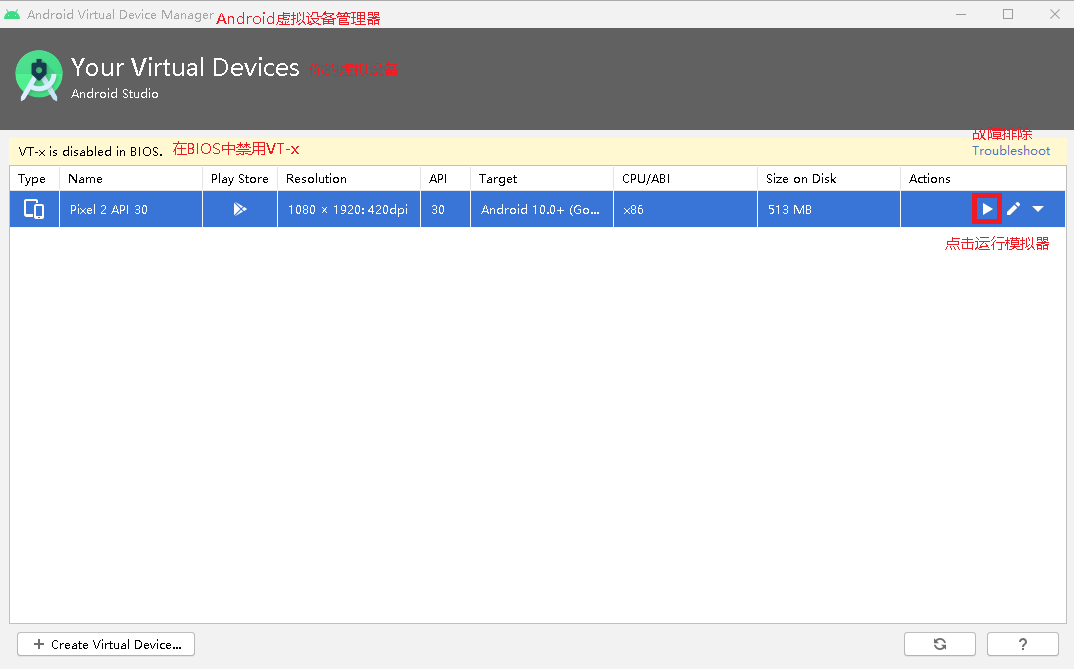
Task: Maximize the AVD Manager window
Action: [x=1008, y=14]
